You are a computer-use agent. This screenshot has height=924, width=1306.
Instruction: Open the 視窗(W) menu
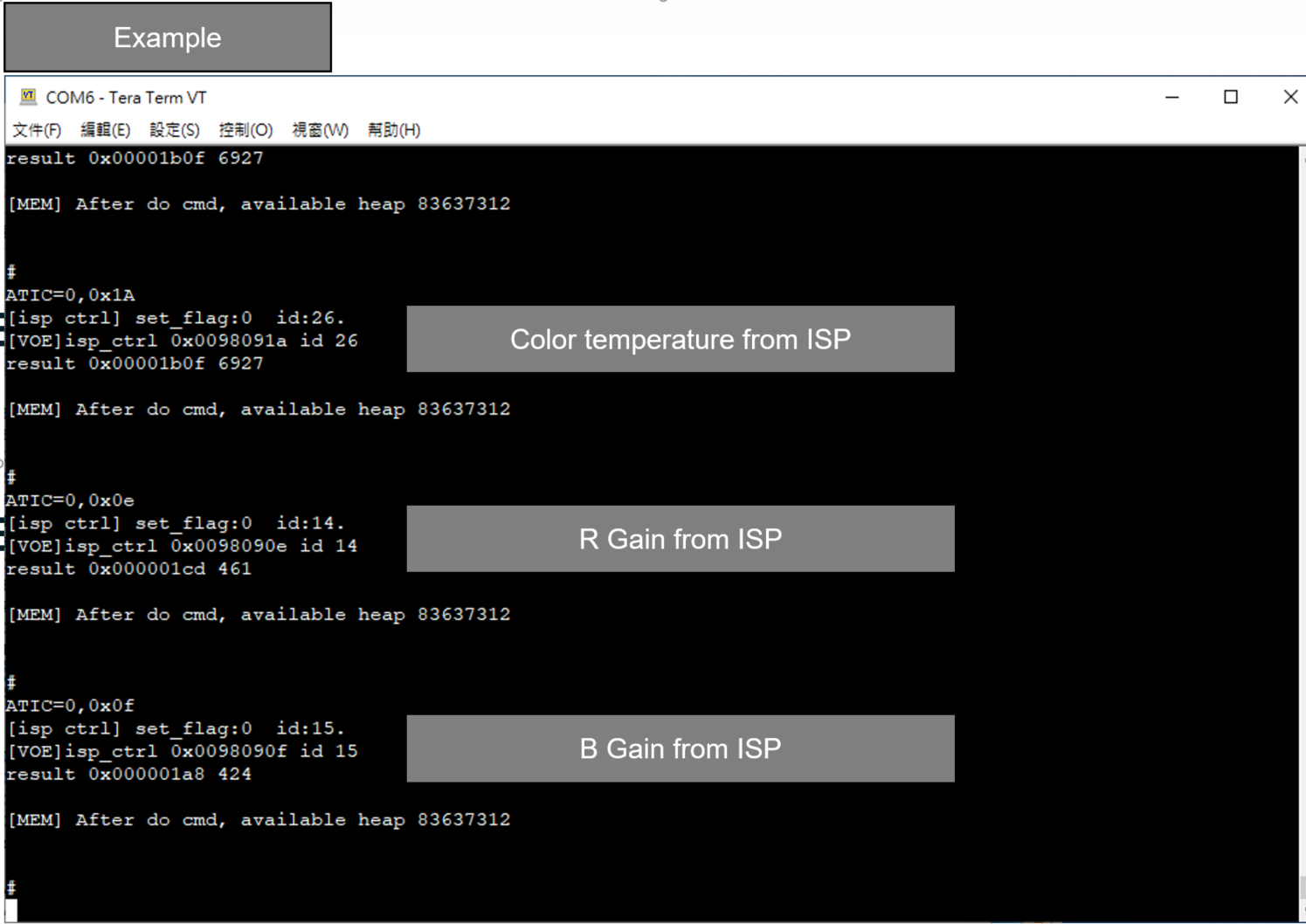[320, 130]
